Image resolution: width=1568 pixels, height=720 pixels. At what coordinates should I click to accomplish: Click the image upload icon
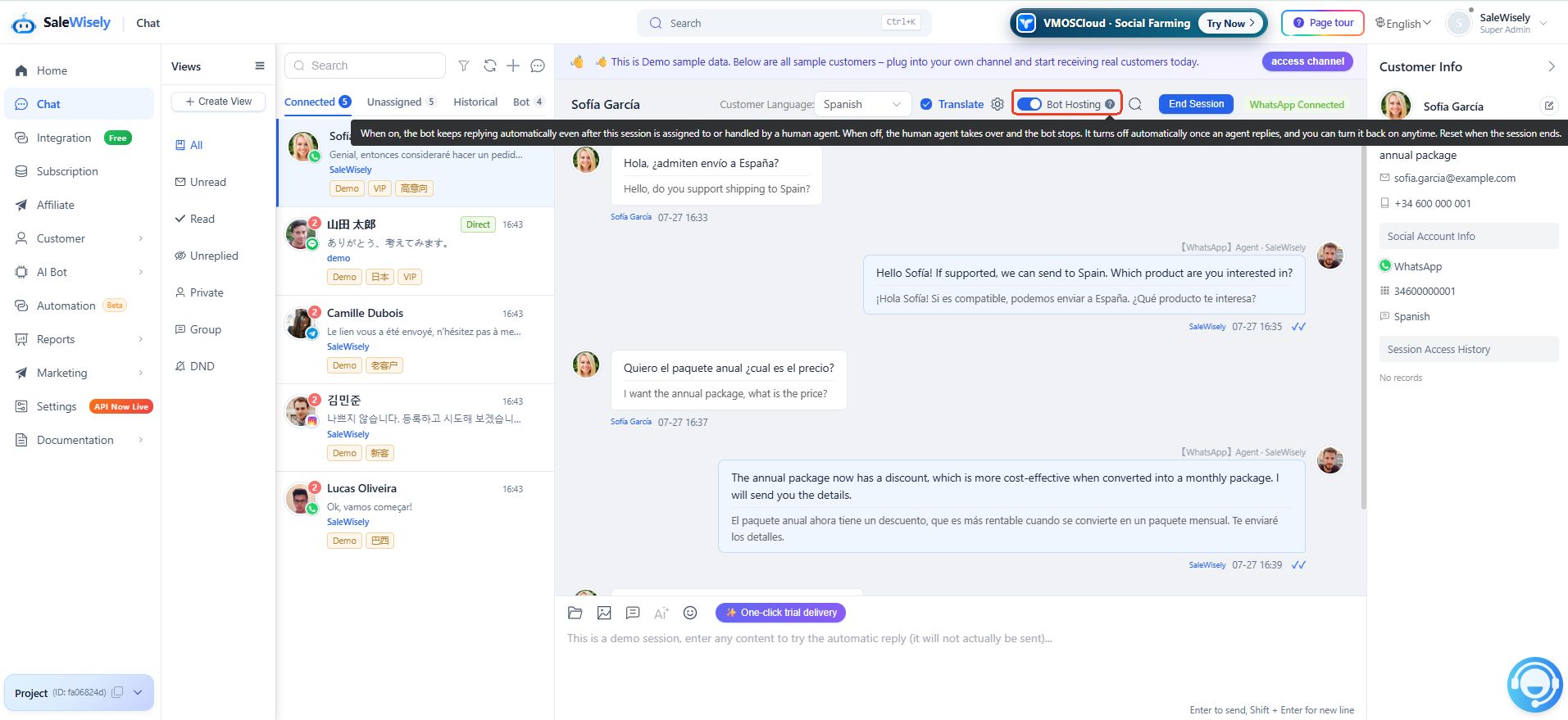click(x=604, y=613)
